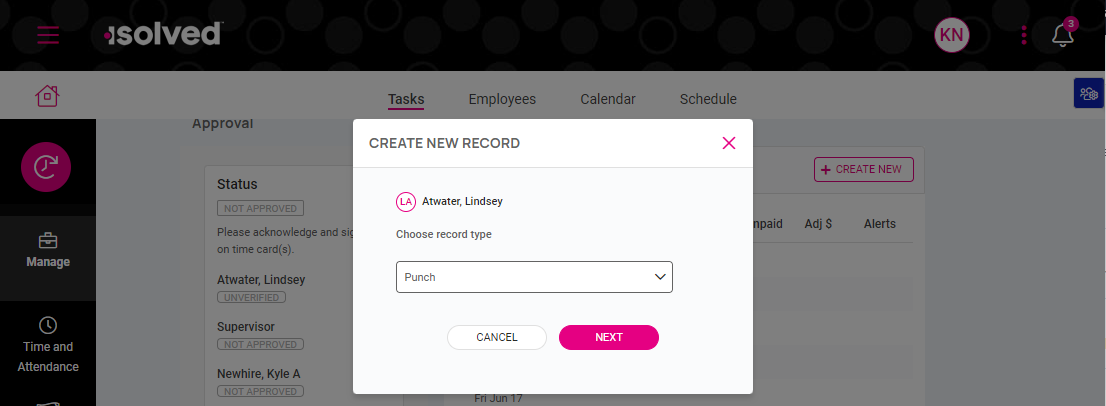Switch to the Employees tab
This screenshot has width=1106, height=406.
click(502, 99)
